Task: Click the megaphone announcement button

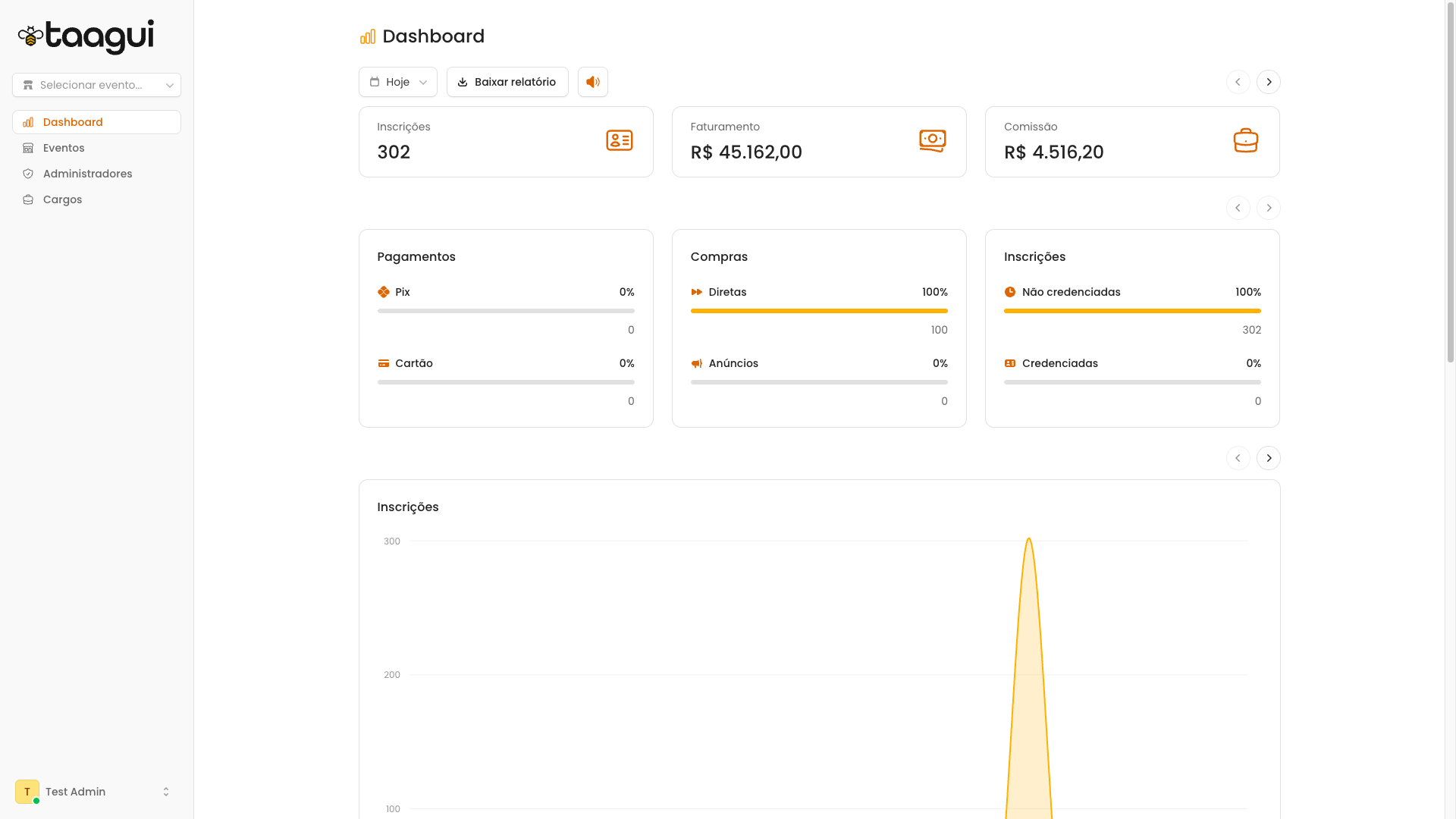Action: coord(593,82)
